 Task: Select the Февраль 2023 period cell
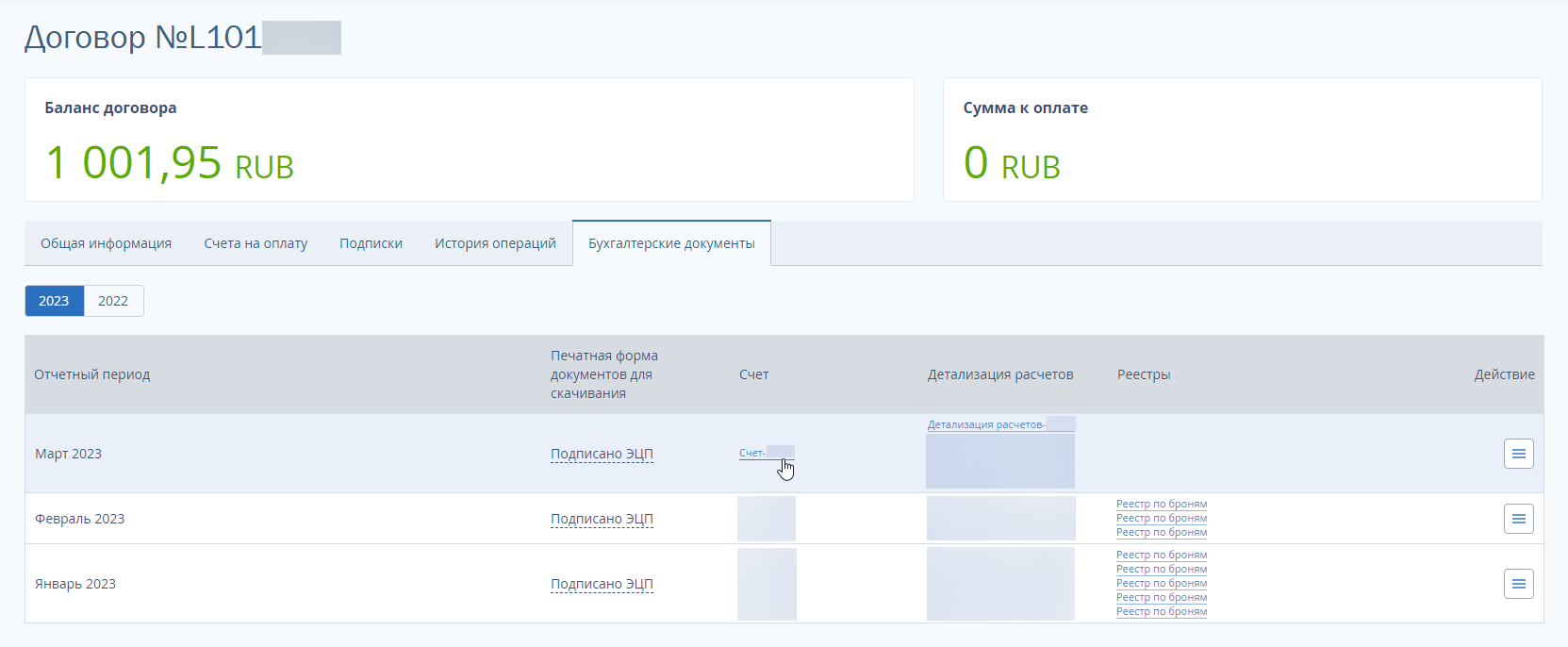tap(79, 519)
